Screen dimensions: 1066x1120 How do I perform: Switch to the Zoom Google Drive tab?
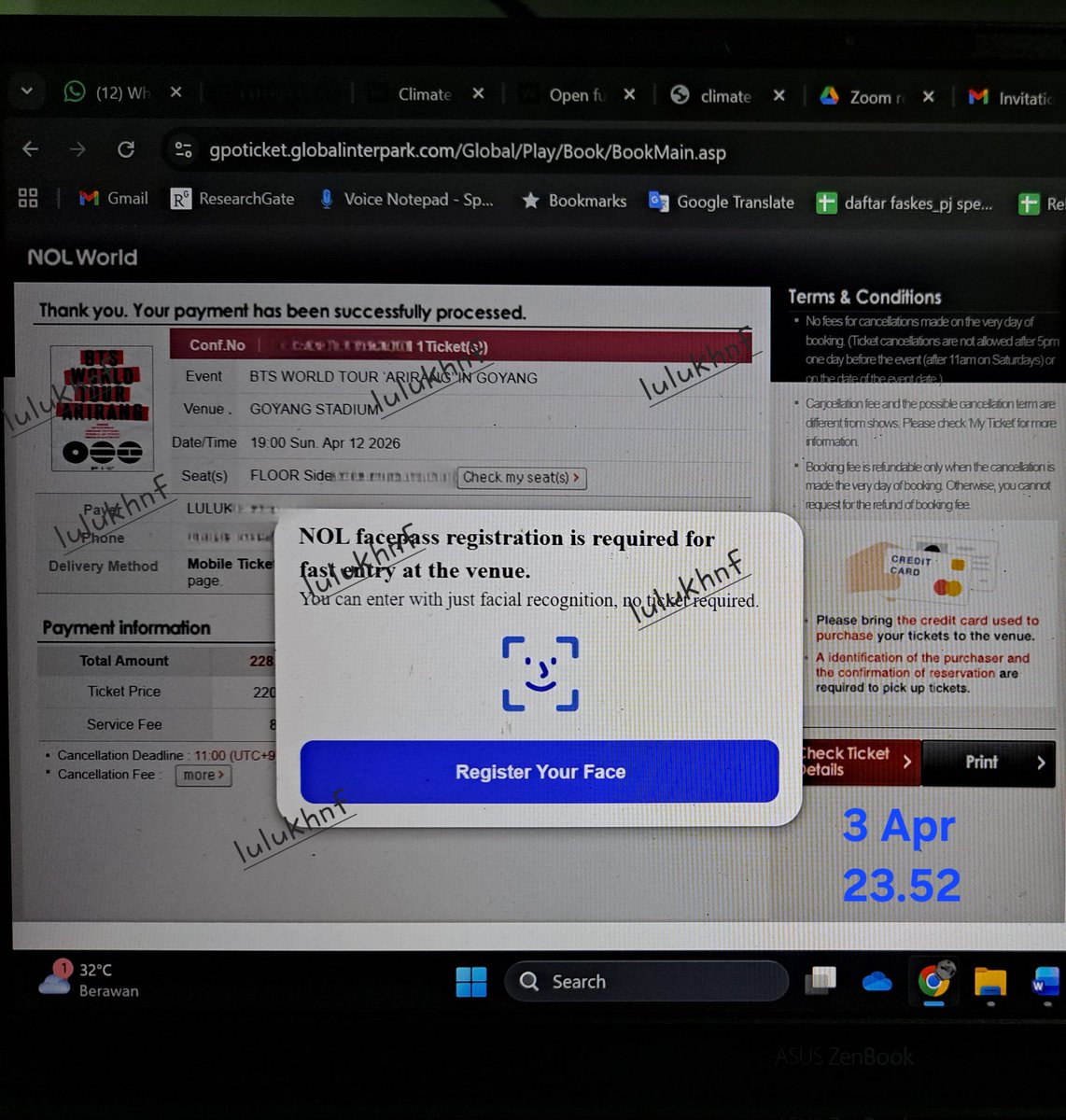coord(862,97)
